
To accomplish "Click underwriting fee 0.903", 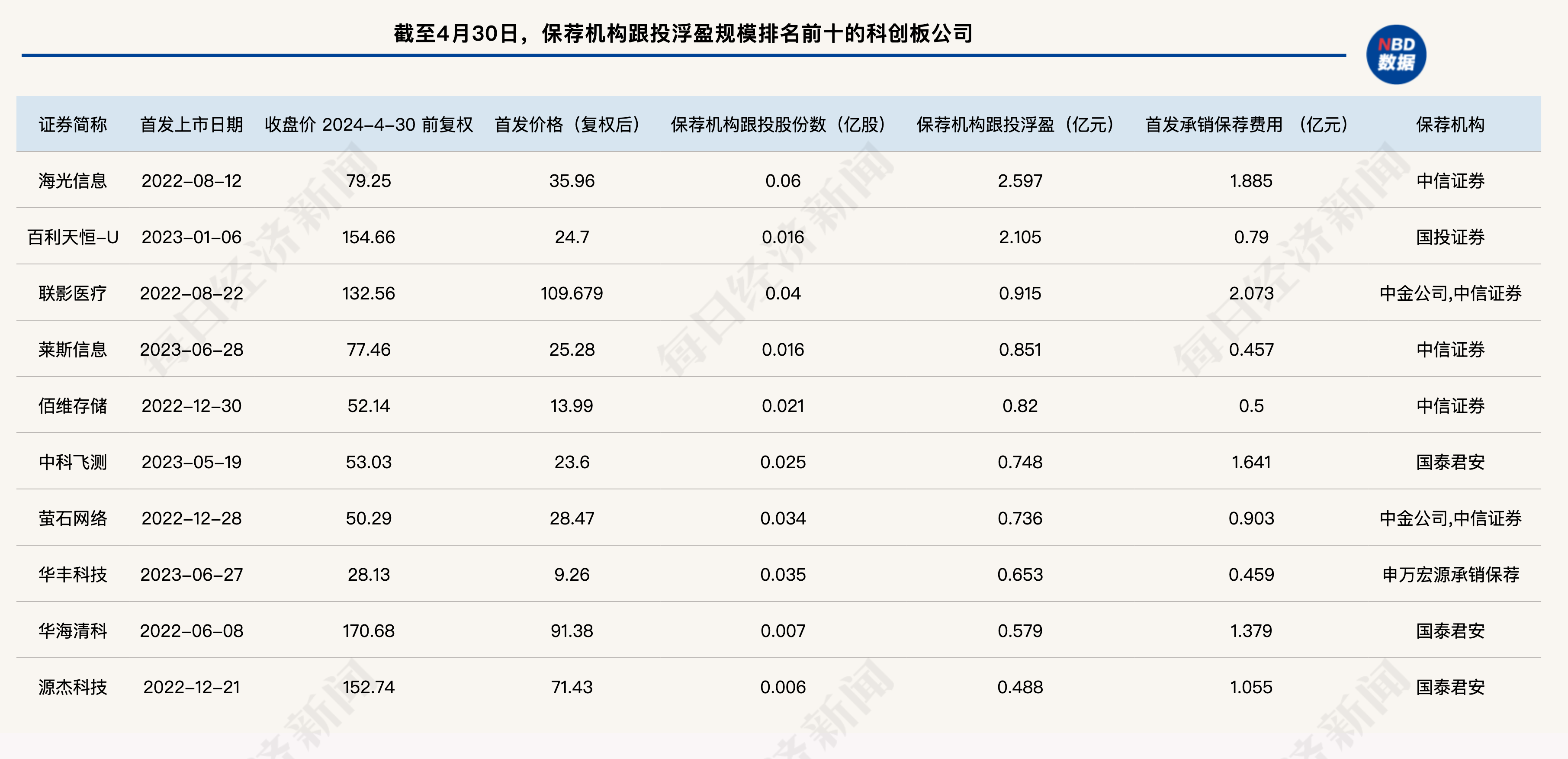I will (x=1251, y=518).
